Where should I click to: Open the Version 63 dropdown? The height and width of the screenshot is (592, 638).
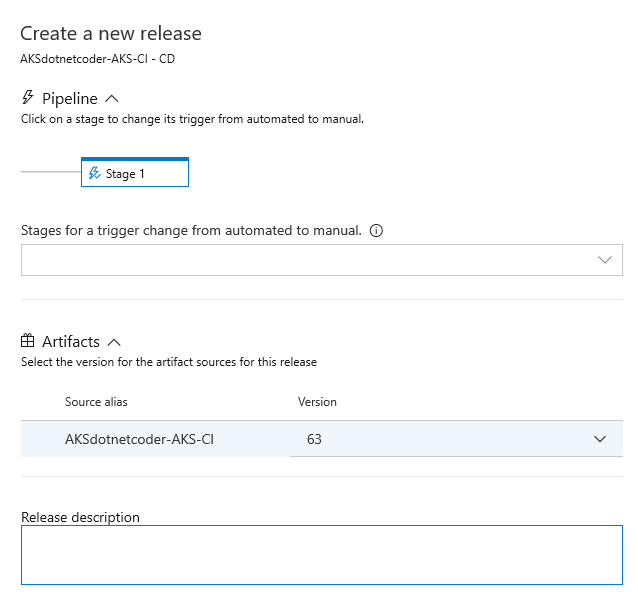pyautogui.click(x=456, y=439)
